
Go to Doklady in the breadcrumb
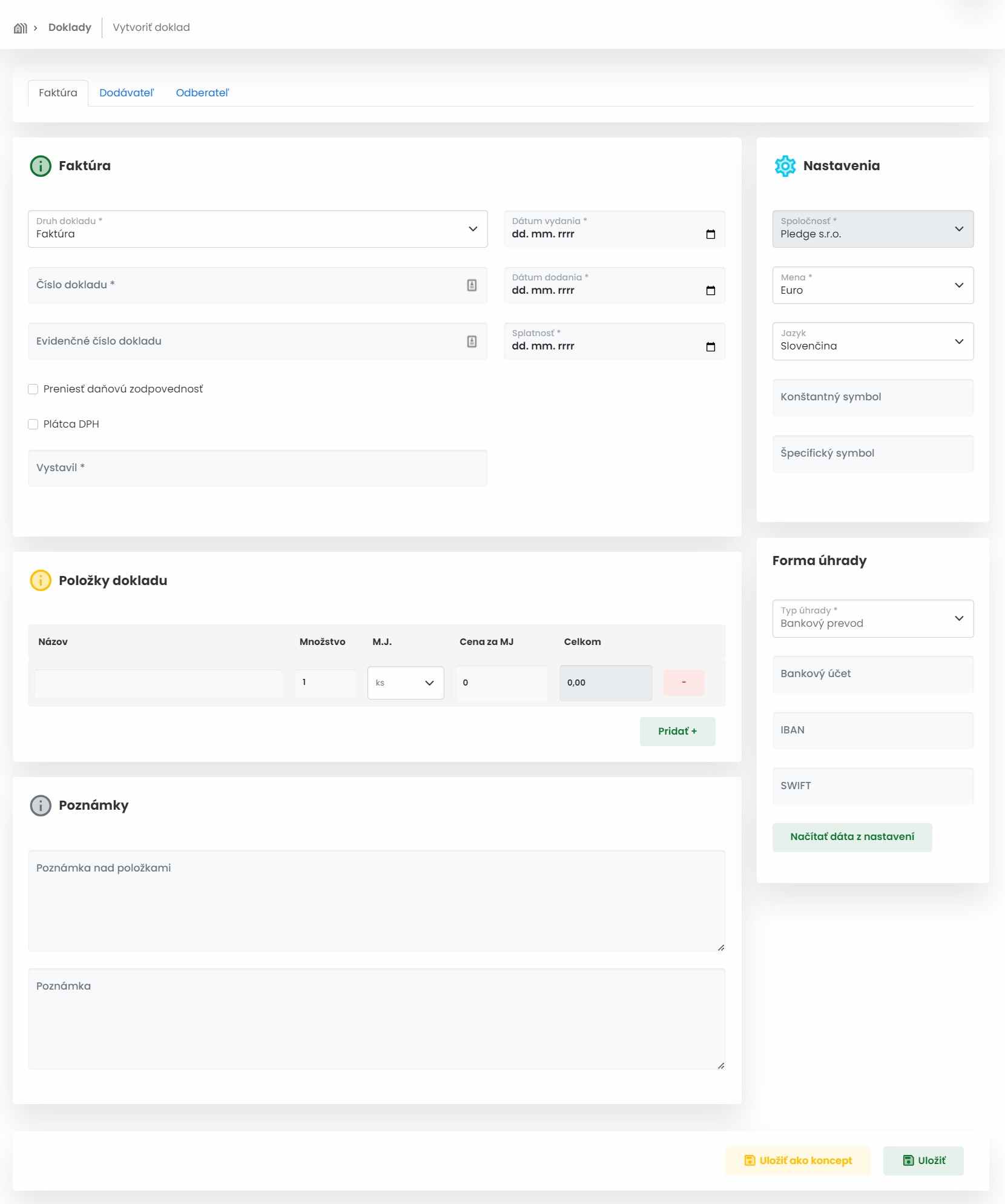[70, 28]
